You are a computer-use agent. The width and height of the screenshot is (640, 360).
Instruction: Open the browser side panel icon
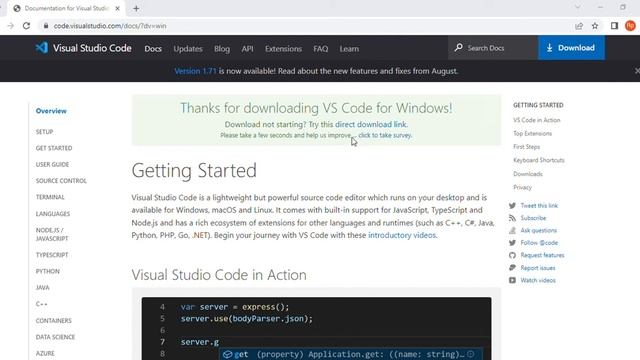click(x=614, y=26)
